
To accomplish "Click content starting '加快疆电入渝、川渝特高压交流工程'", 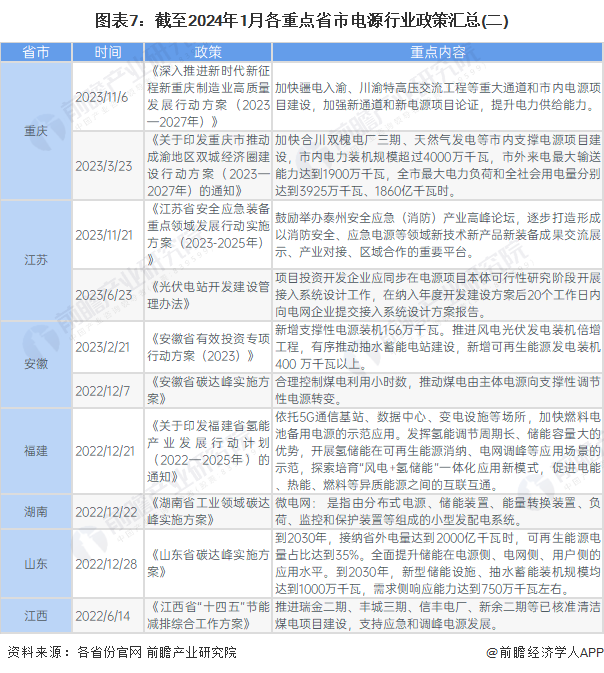I will (437, 97).
